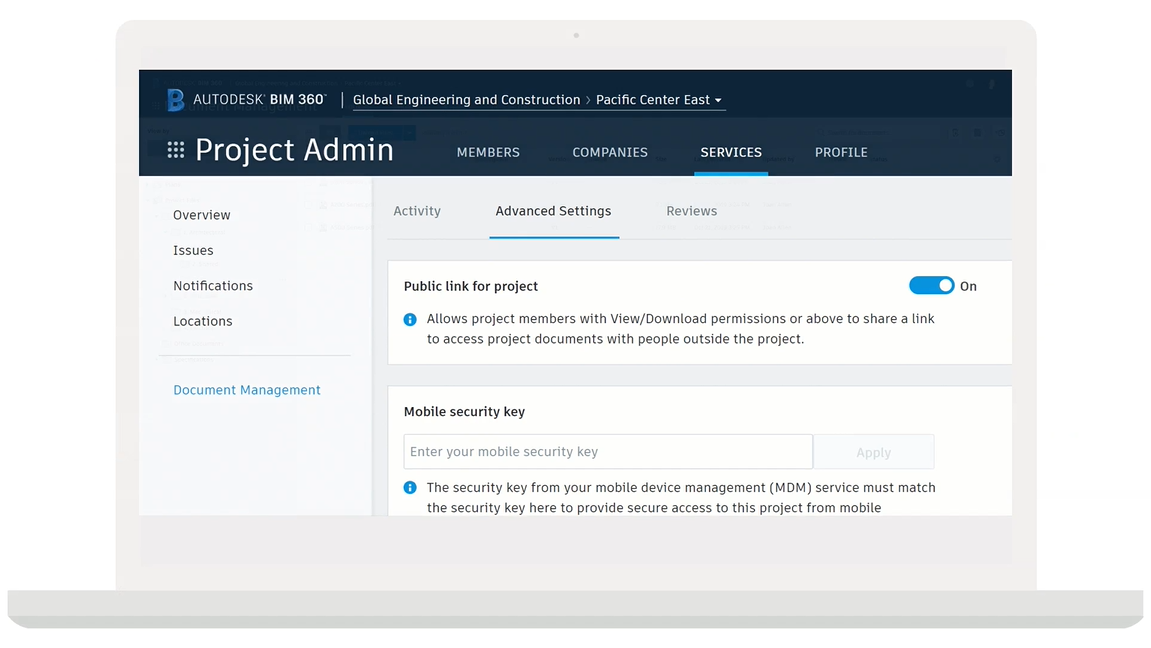
Task: Select the Services tab
Action: [x=731, y=152]
